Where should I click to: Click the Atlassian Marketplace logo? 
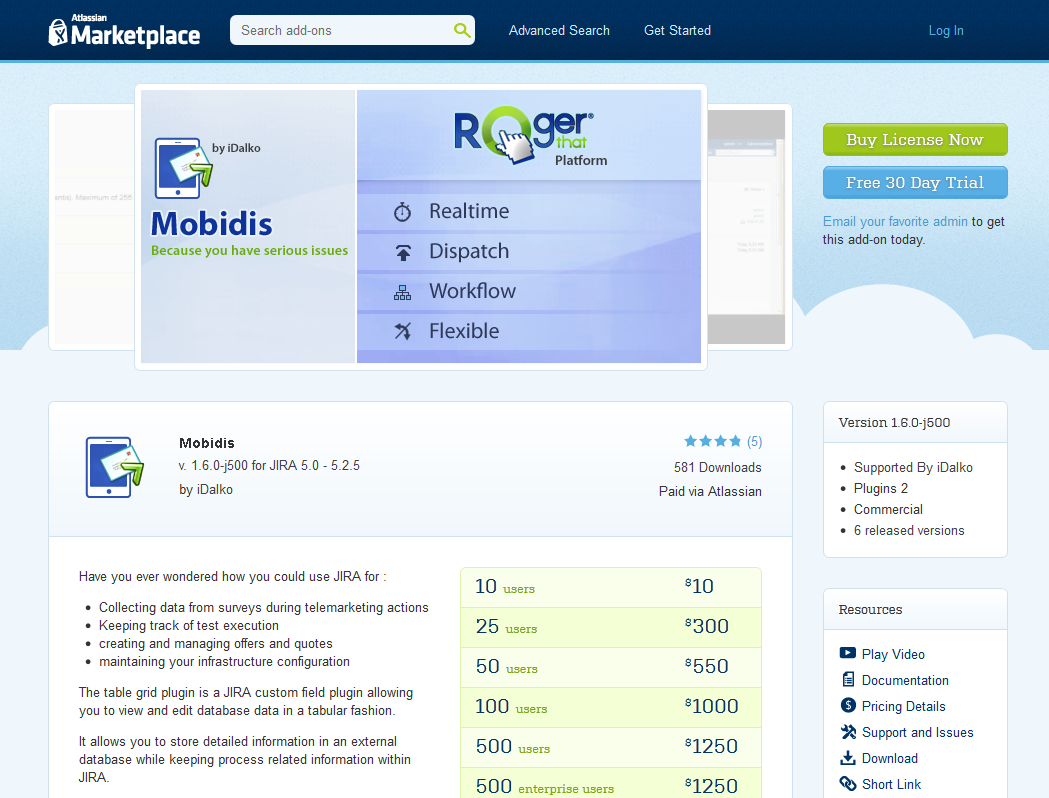(124, 32)
